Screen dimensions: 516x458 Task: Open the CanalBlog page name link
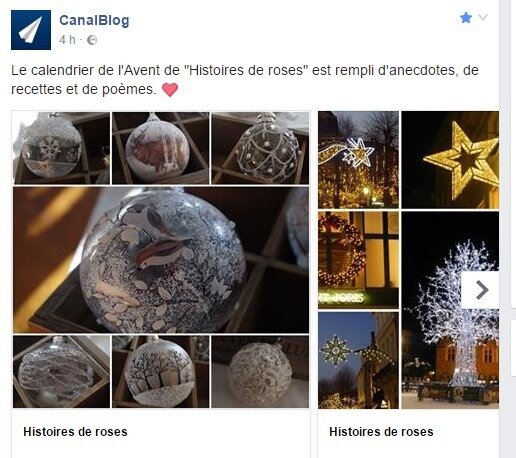pyautogui.click(x=94, y=20)
